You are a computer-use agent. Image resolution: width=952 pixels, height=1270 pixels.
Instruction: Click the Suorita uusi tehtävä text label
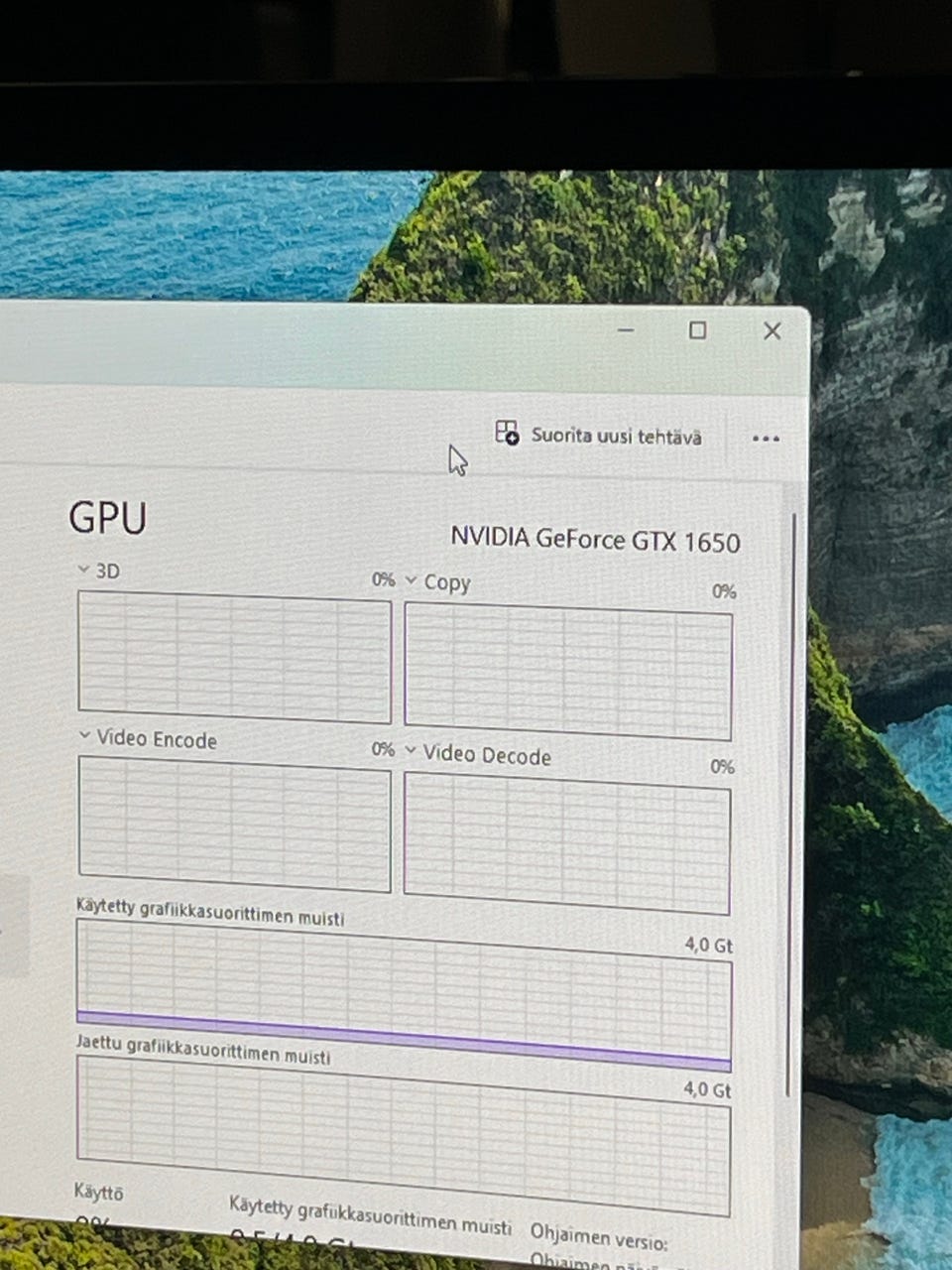616,436
